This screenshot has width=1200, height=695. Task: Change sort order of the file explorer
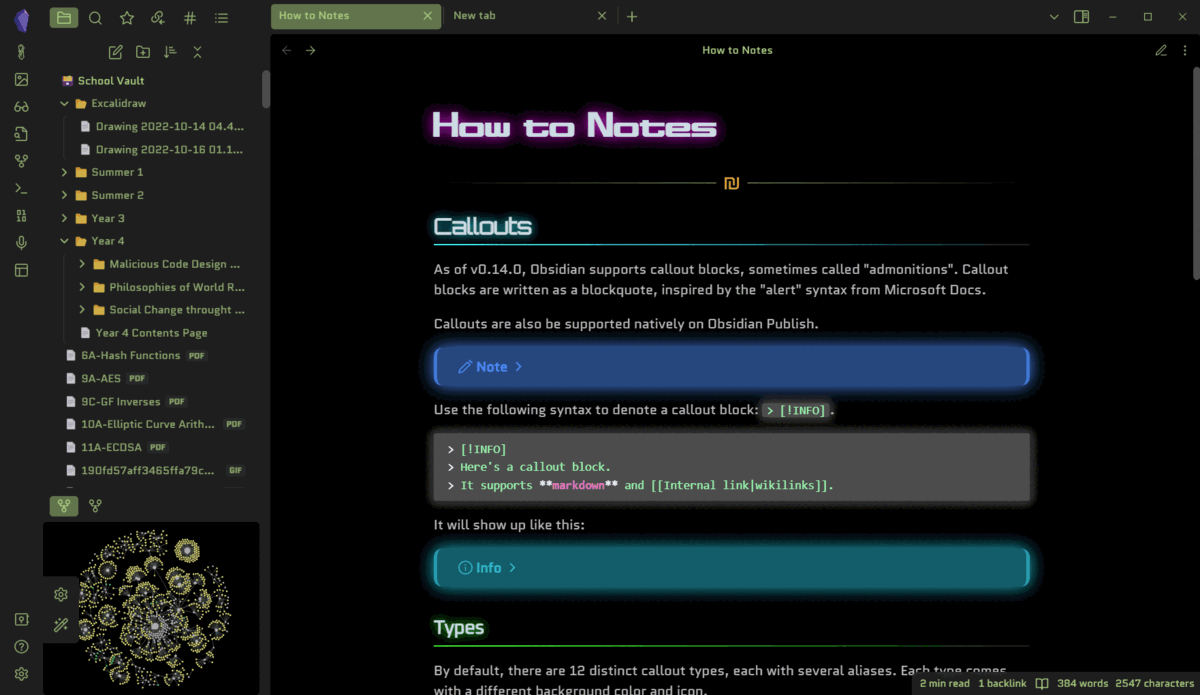click(170, 51)
